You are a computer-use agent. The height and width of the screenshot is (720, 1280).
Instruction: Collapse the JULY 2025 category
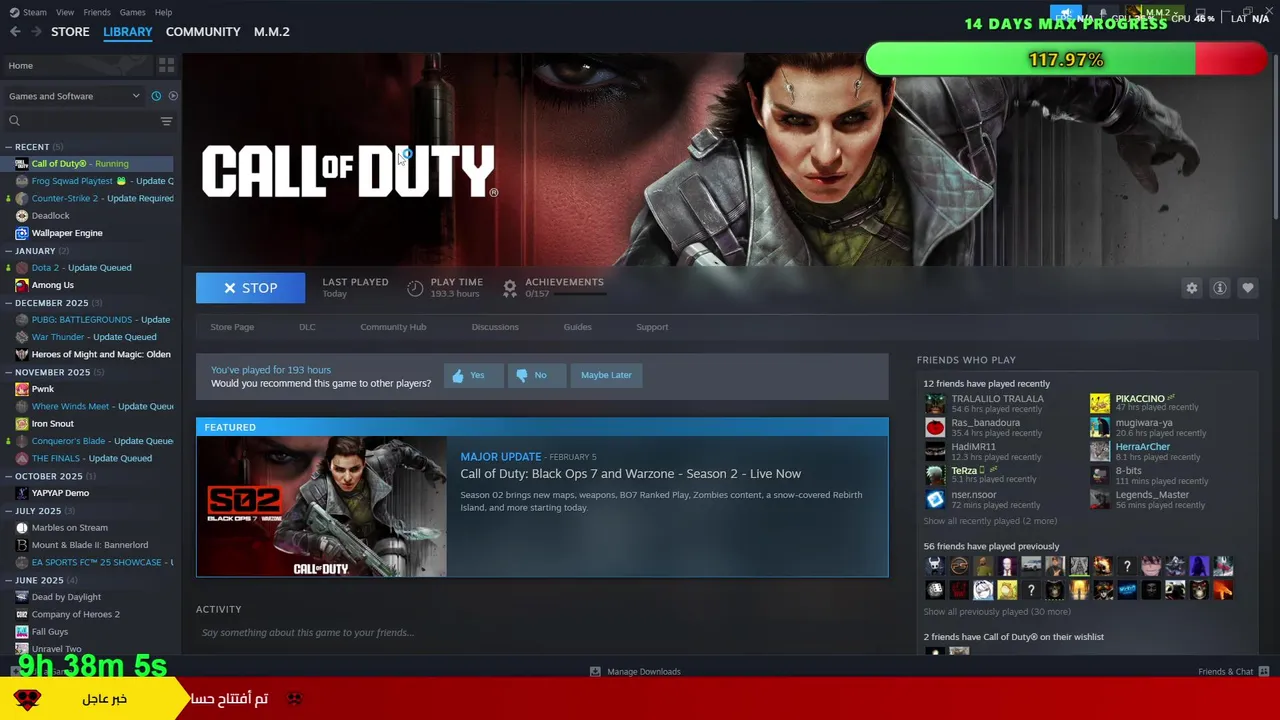pos(9,511)
